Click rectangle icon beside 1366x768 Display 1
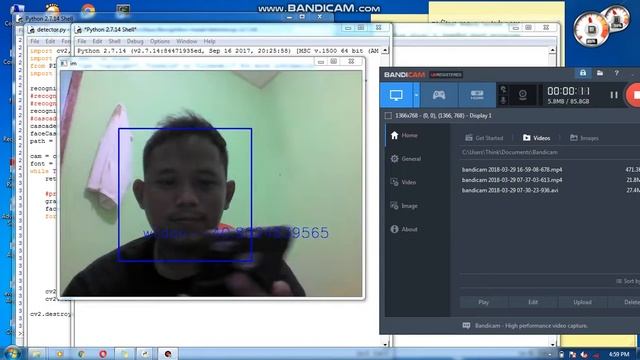640x360 pixels. pos(388,116)
